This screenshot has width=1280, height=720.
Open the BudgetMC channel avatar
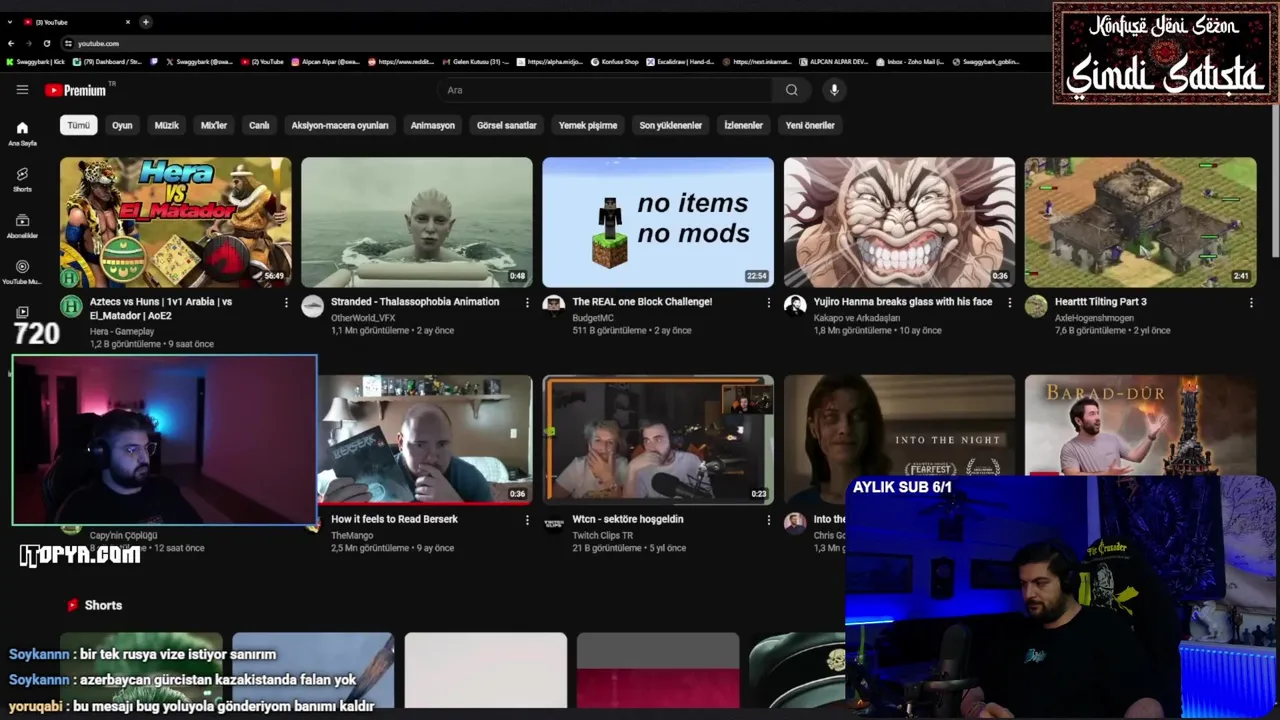click(553, 306)
